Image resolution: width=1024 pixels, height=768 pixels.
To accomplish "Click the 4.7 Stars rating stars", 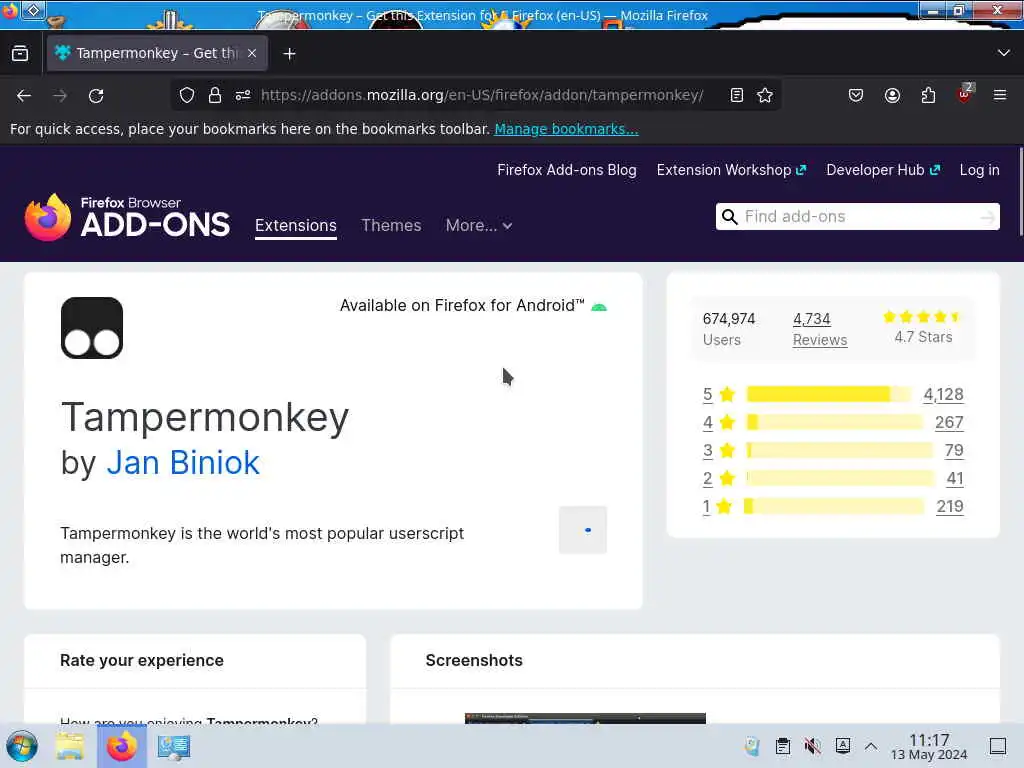I will 922,317.
